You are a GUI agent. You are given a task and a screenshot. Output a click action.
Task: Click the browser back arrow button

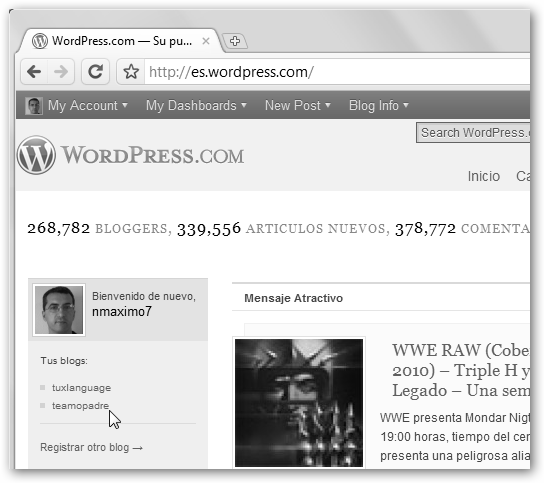pos(34,72)
